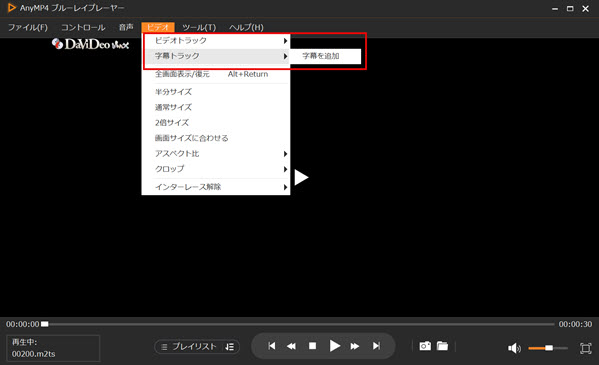599x365 pixels.
Task: Click the 00200.m2ts file name
Action: 33,354
